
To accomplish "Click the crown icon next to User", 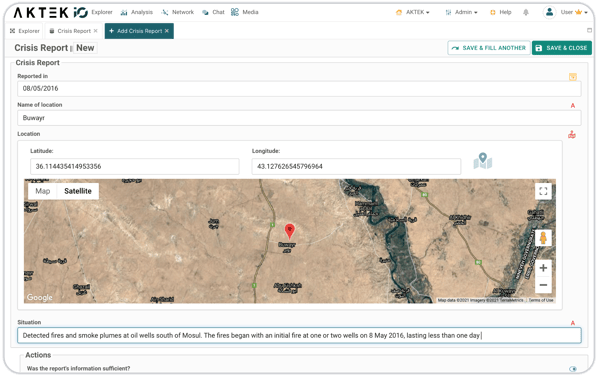I will pyautogui.click(x=579, y=12).
